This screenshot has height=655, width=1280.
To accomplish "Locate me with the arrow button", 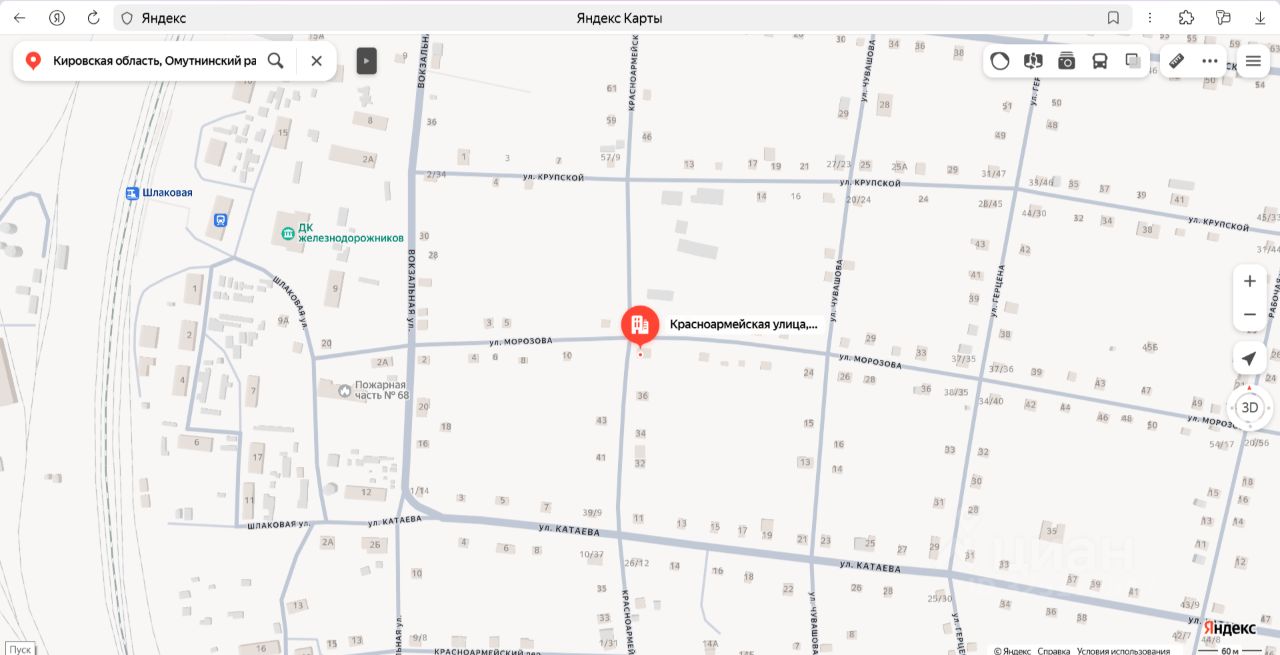I will pyautogui.click(x=1249, y=359).
